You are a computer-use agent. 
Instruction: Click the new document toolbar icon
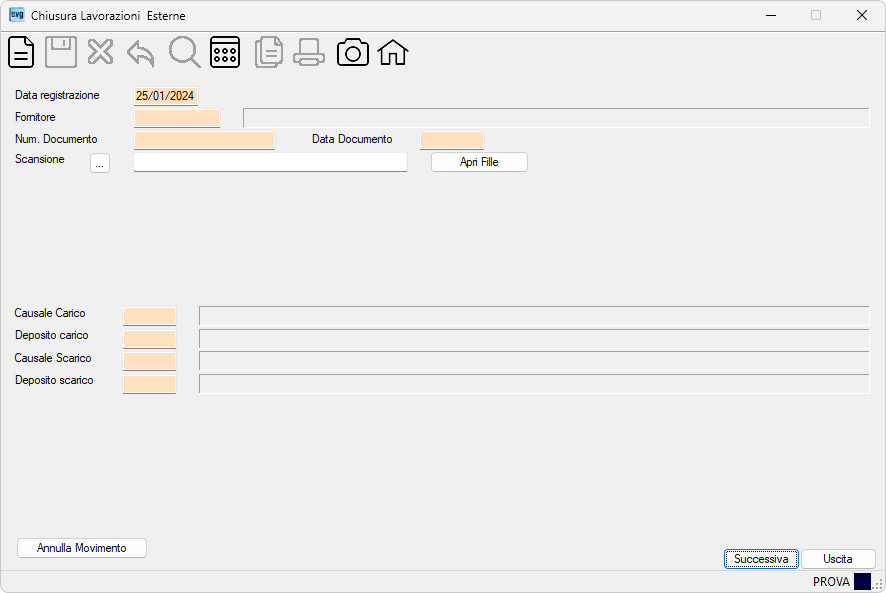(21, 53)
